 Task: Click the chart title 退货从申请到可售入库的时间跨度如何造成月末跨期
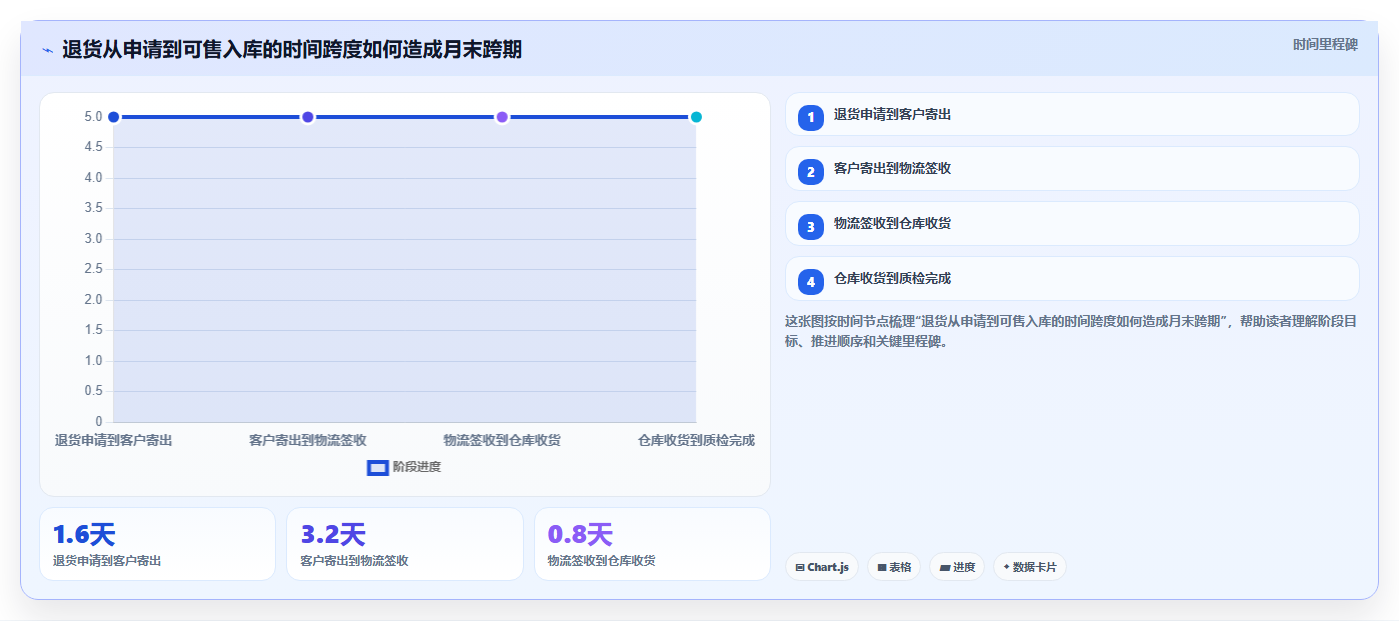[x=292, y=50]
